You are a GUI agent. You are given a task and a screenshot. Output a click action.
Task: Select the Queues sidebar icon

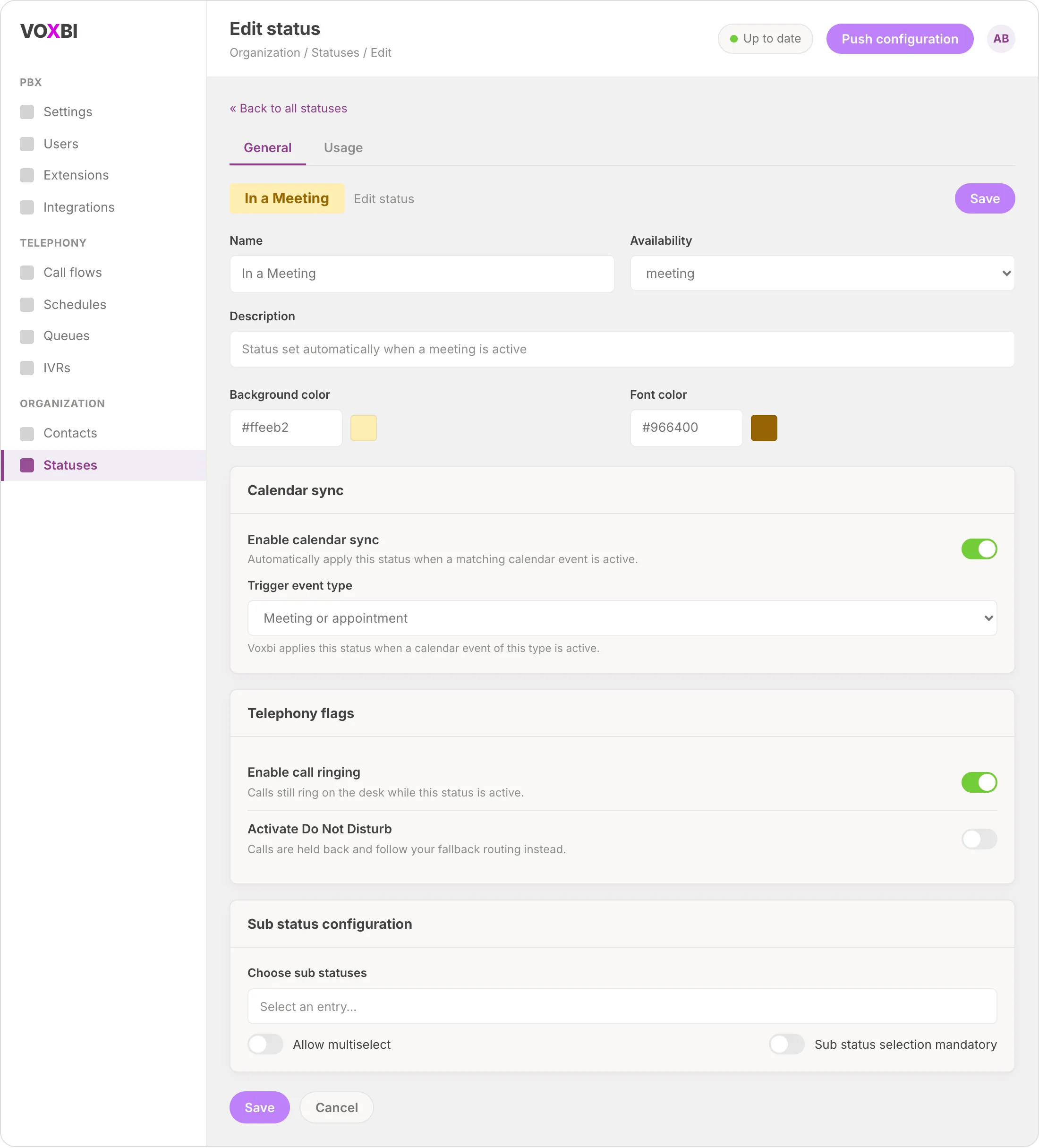[27, 336]
